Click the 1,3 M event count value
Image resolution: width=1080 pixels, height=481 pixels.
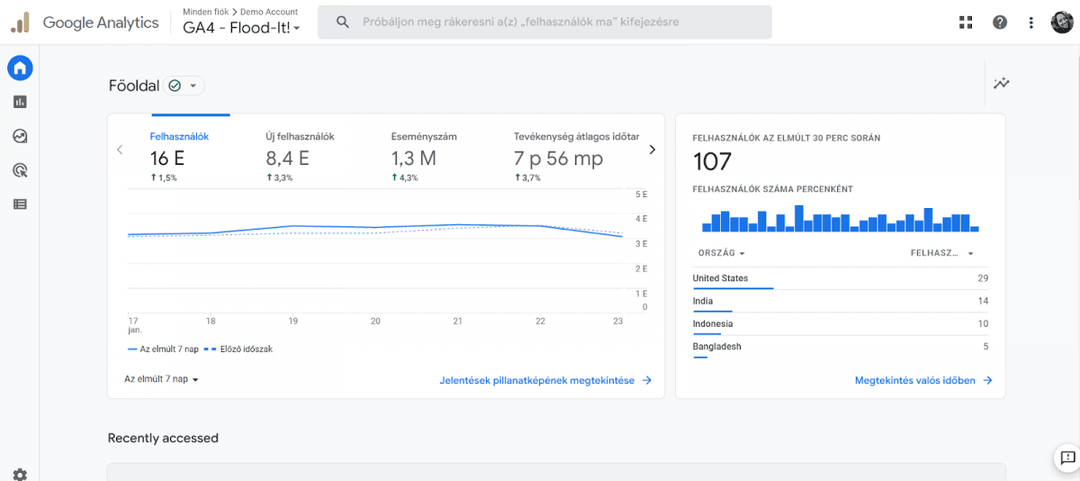(x=414, y=158)
